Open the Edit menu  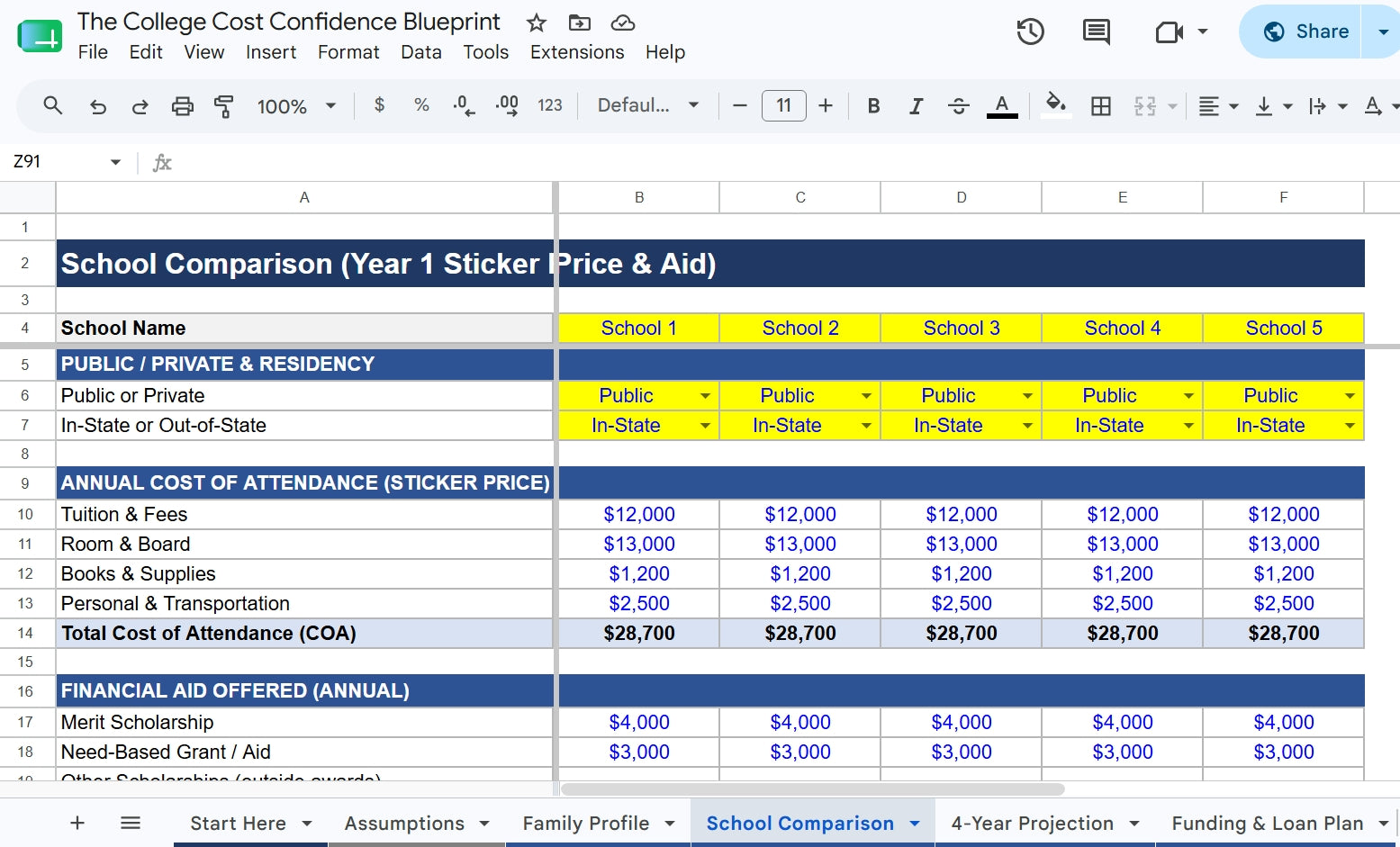[146, 52]
